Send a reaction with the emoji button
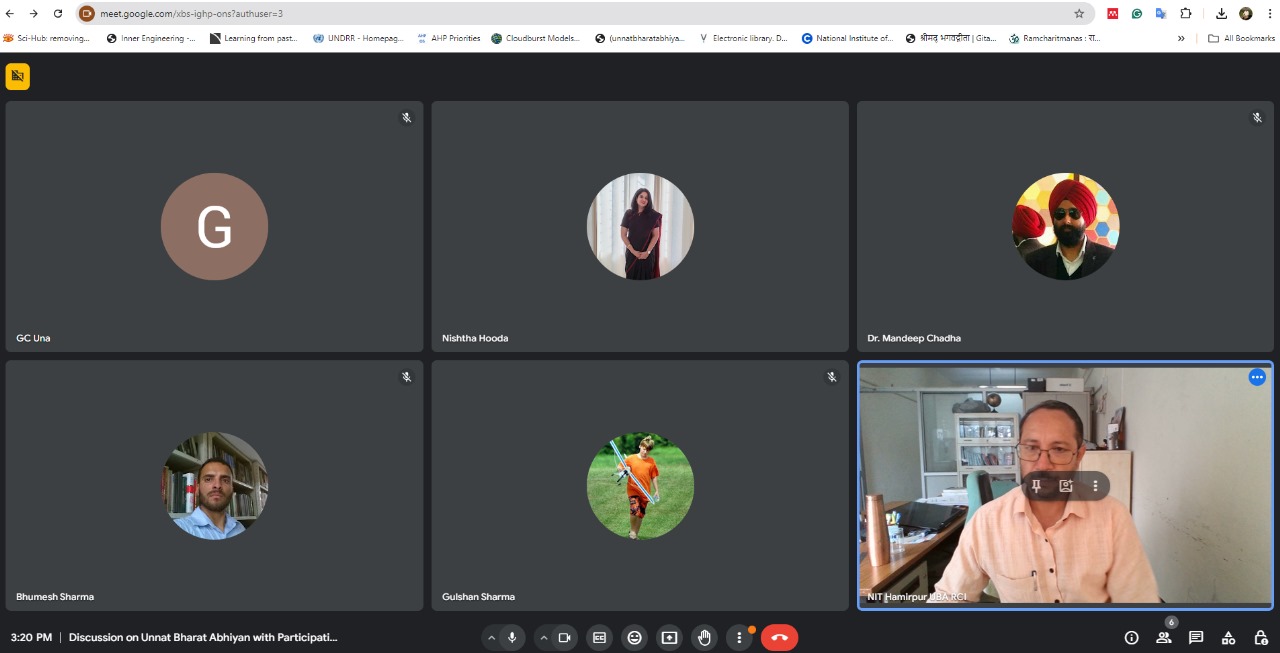 pos(634,638)
